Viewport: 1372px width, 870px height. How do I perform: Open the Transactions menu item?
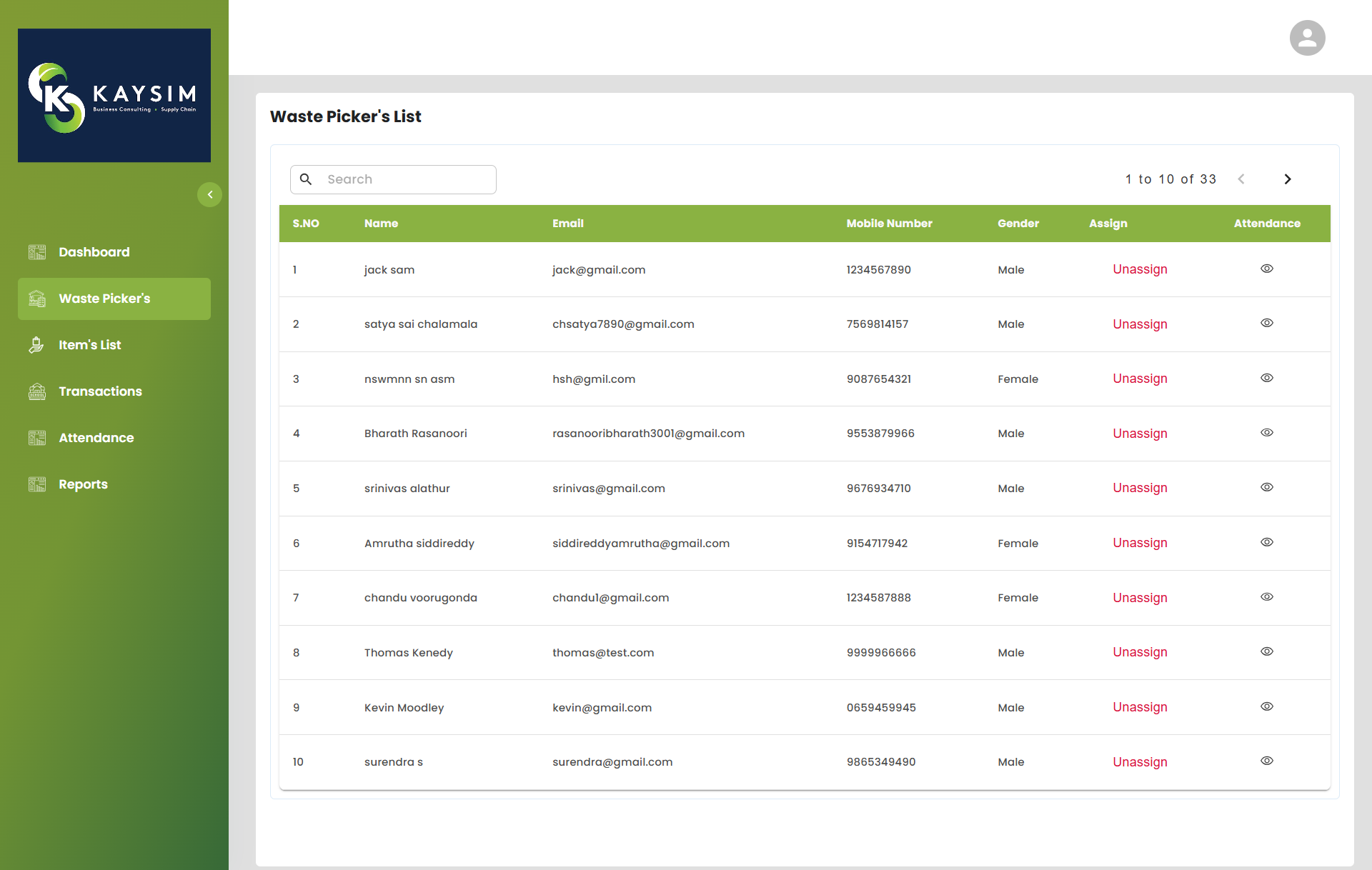(x=100, y=391)
